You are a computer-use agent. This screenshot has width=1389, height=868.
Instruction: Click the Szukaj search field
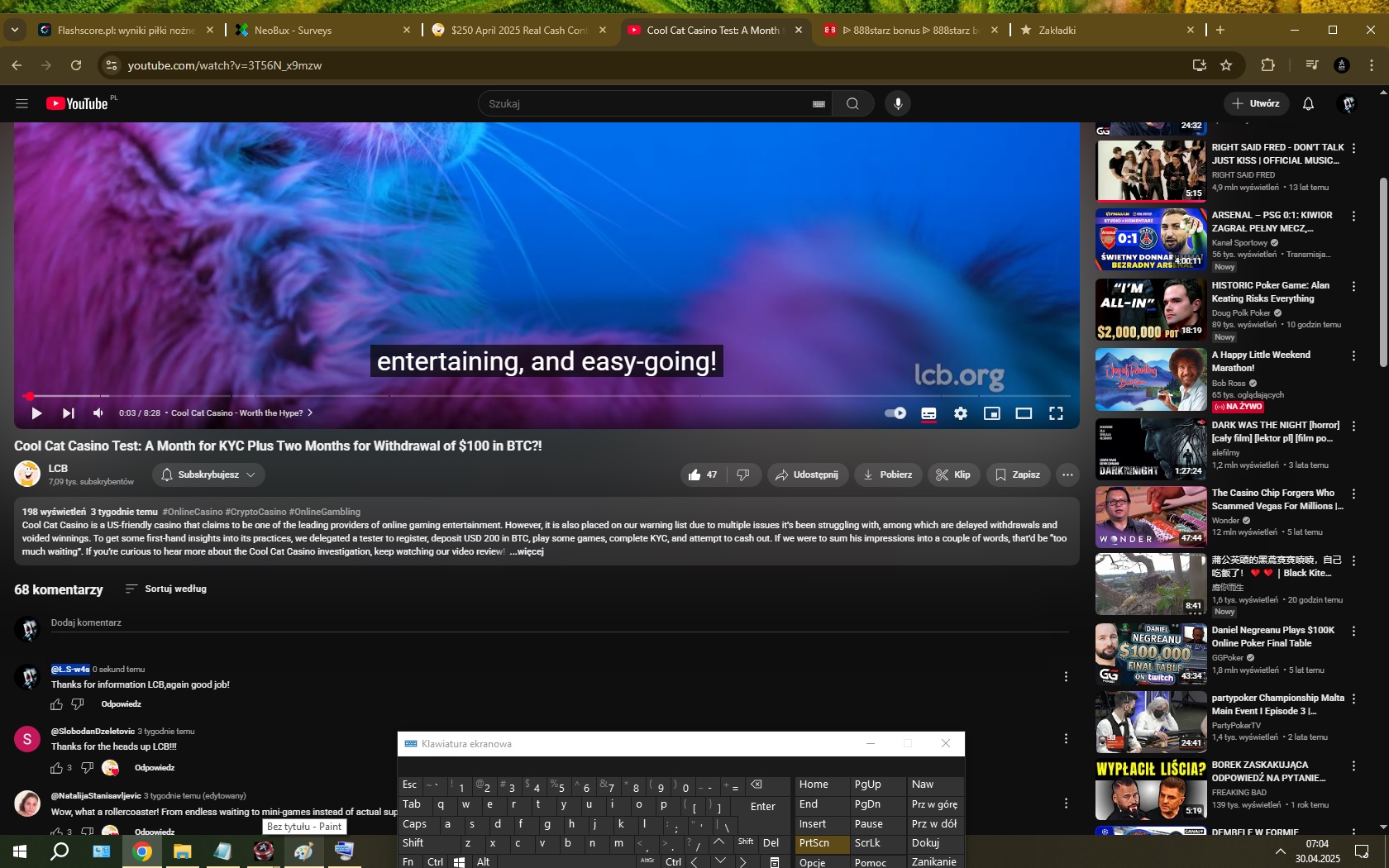tap(645, 103)
